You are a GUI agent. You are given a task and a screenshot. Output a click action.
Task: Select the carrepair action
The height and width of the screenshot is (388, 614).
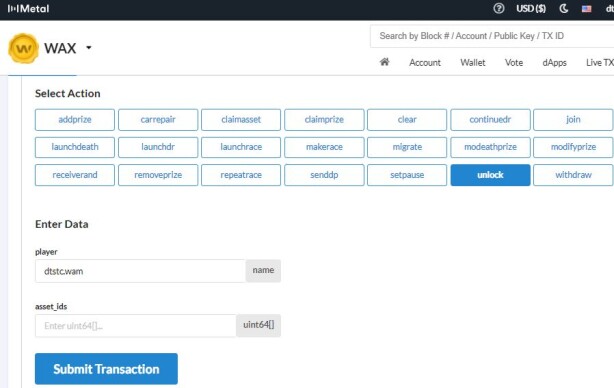[x=158, y=119]
